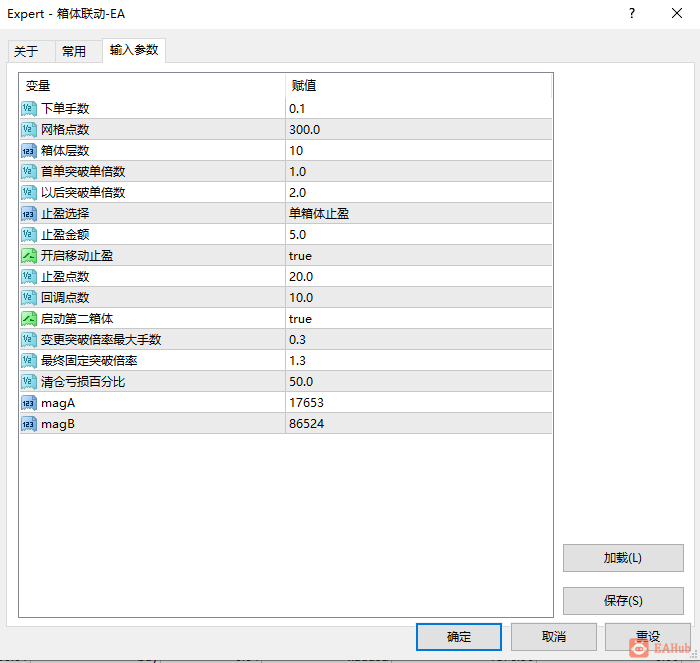Click the icon beside 首单突破单倍数
Image resolution: width=700 pixels, height=663 pixels.
(x=29, y=171)
